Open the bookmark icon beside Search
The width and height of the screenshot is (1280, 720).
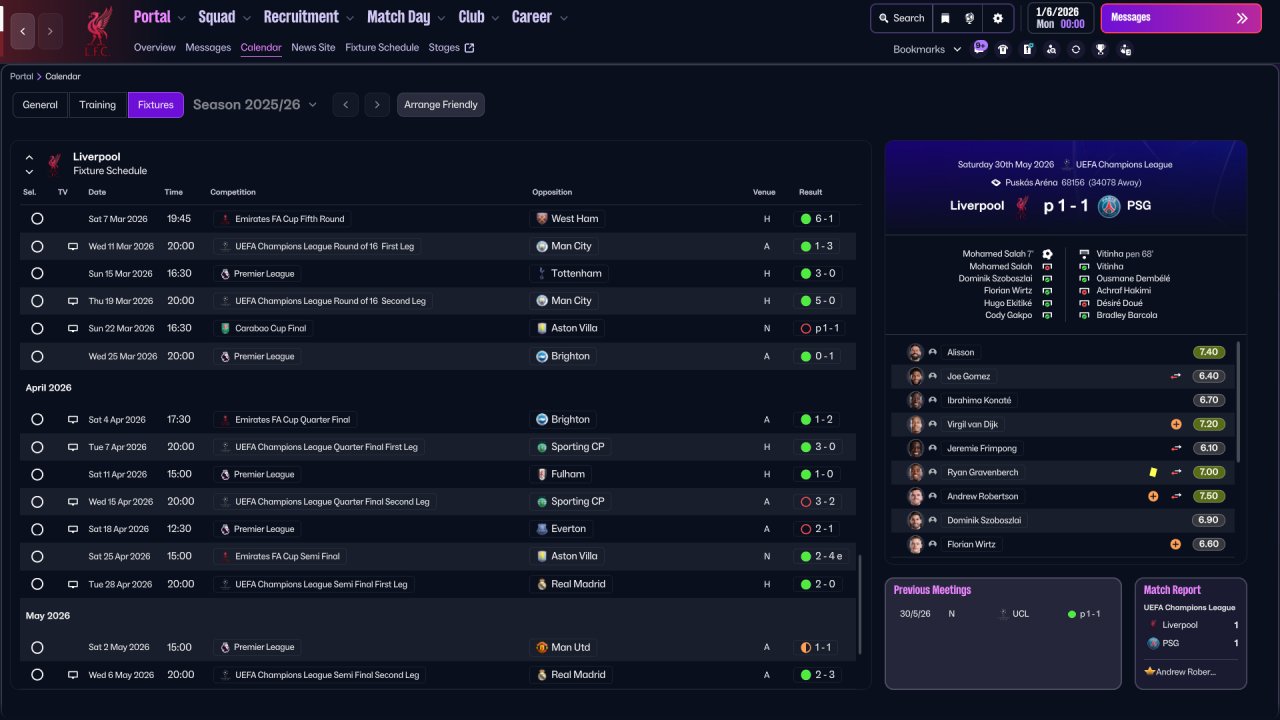(945, 18)
